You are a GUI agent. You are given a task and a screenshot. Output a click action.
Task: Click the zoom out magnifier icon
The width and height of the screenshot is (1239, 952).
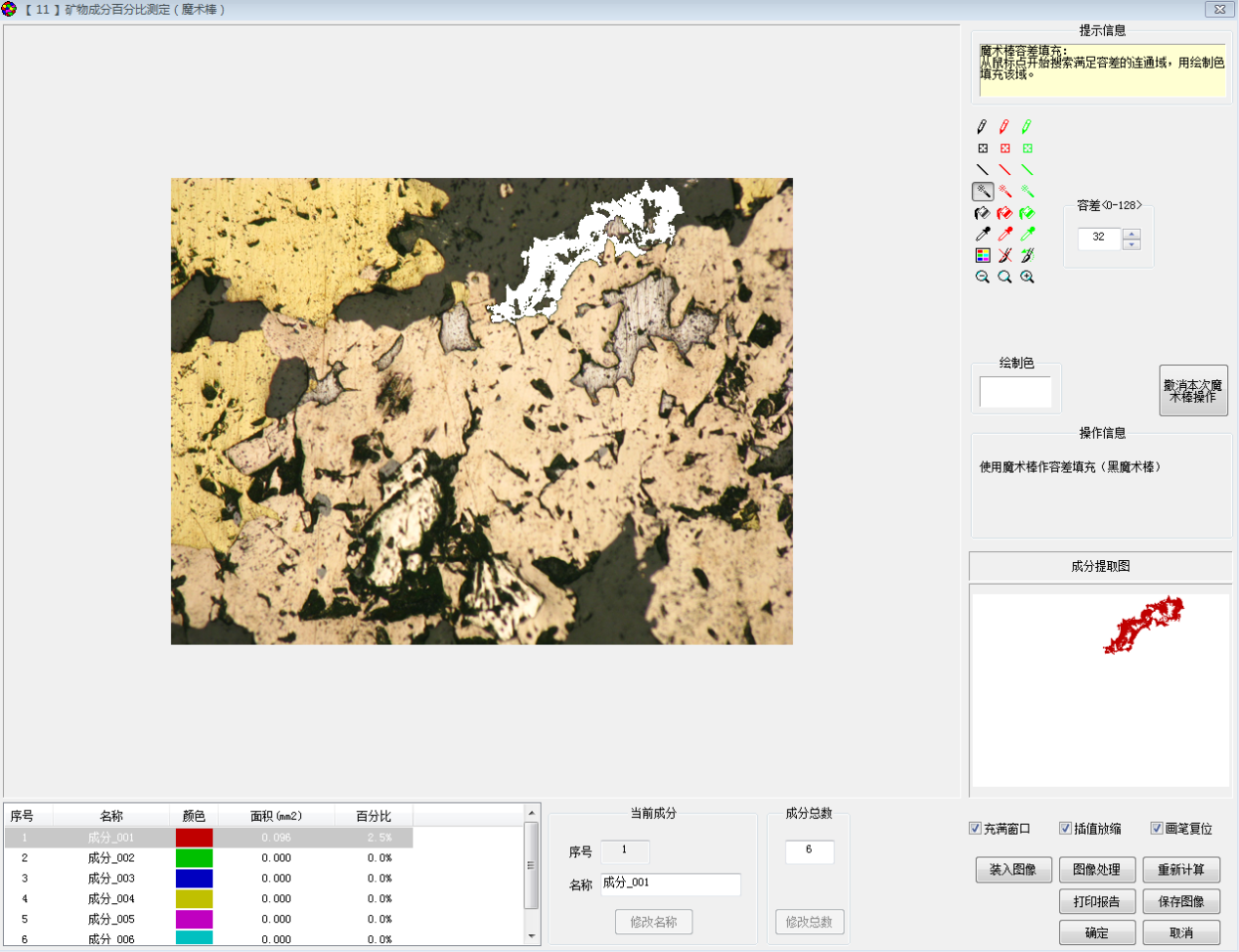[x=982, y=278]
